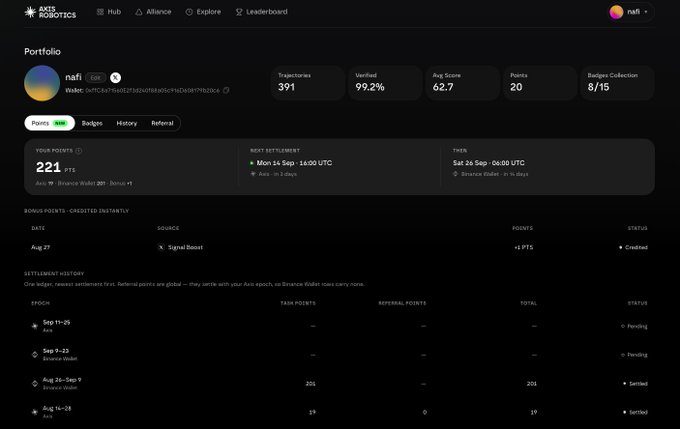Image resolution: width=680 pixels, height=429 pixels.
Task: Click the Avg Score 62.7 card
Action: click(463, 83)
